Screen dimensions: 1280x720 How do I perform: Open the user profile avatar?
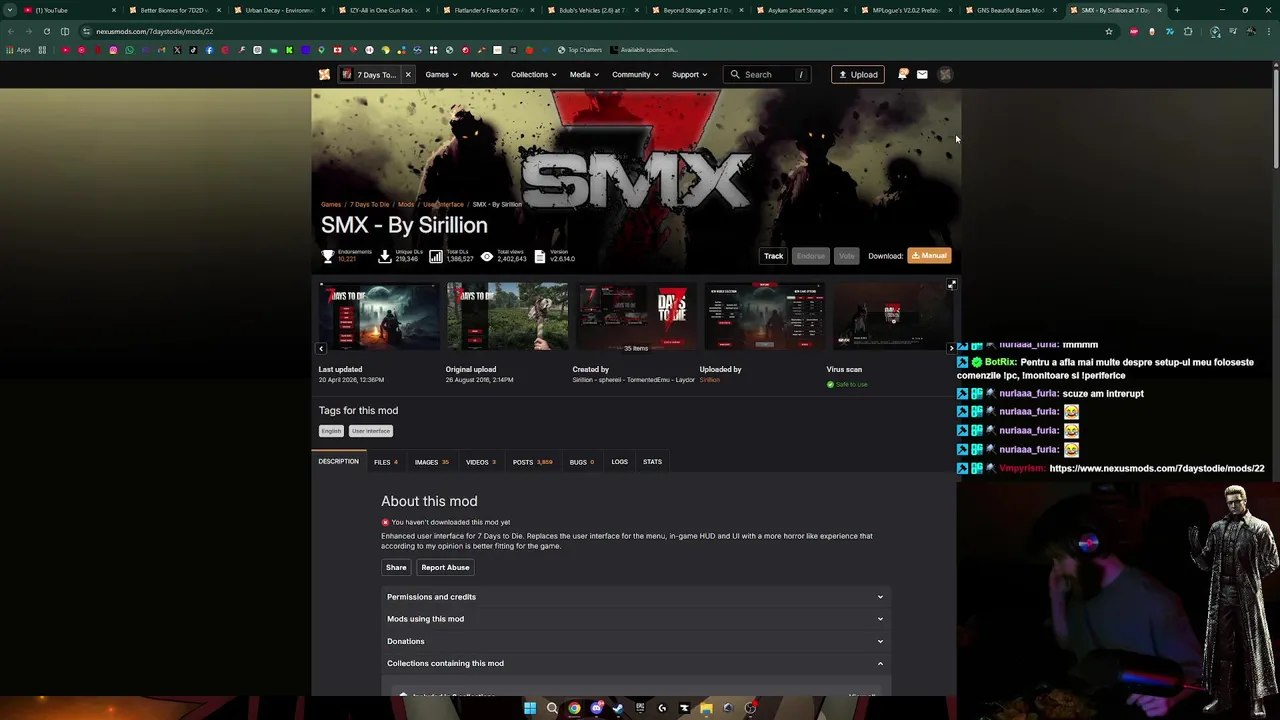(945, 75)
